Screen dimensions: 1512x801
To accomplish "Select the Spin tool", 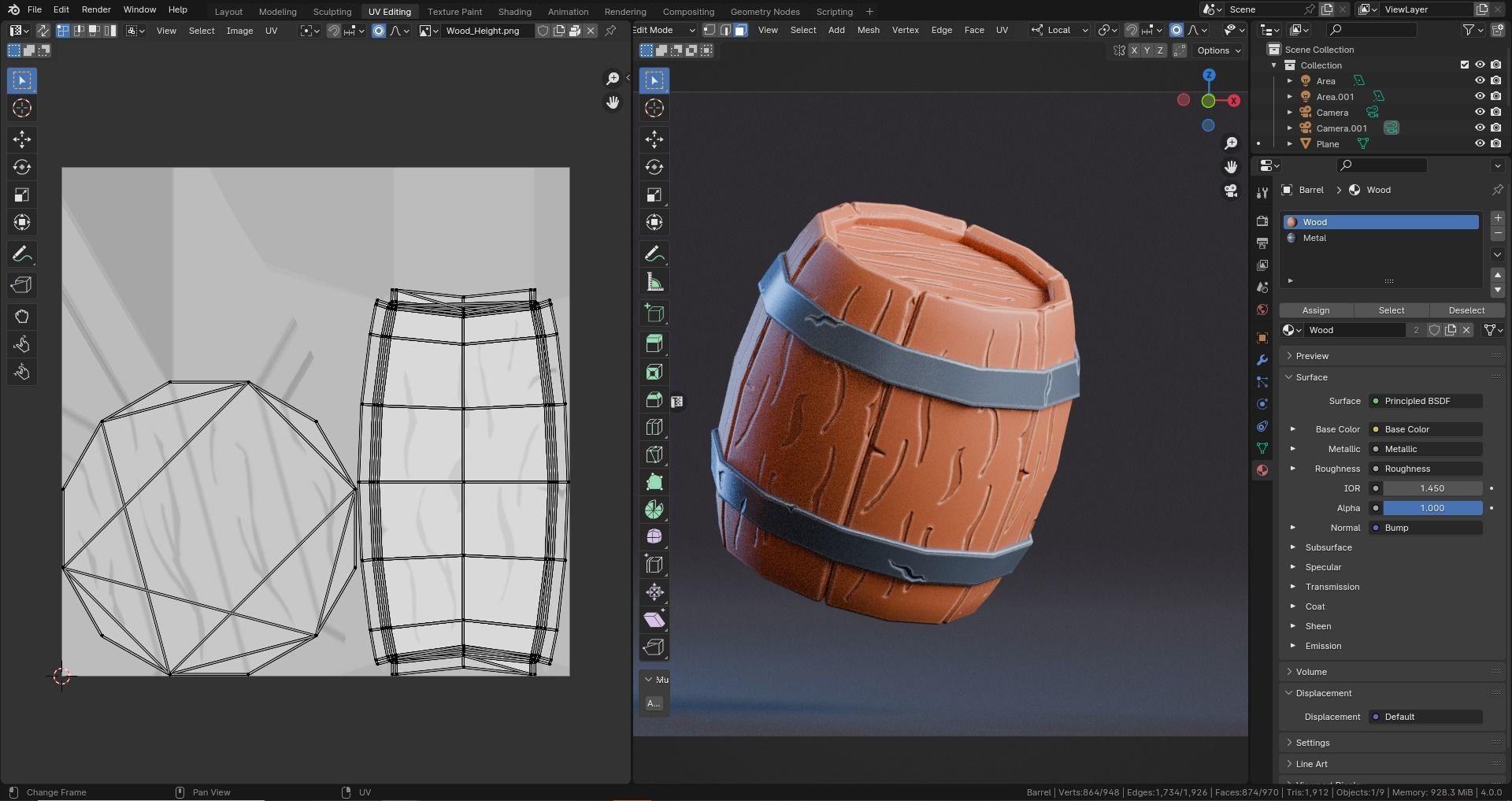I will [654, 510].
